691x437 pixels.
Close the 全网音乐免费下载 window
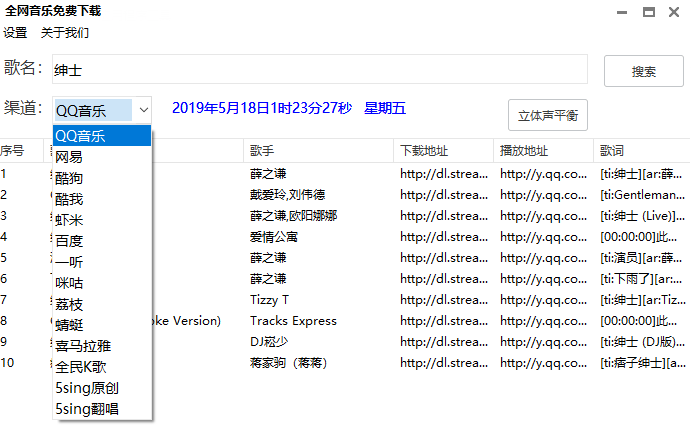tap(674, 12)
